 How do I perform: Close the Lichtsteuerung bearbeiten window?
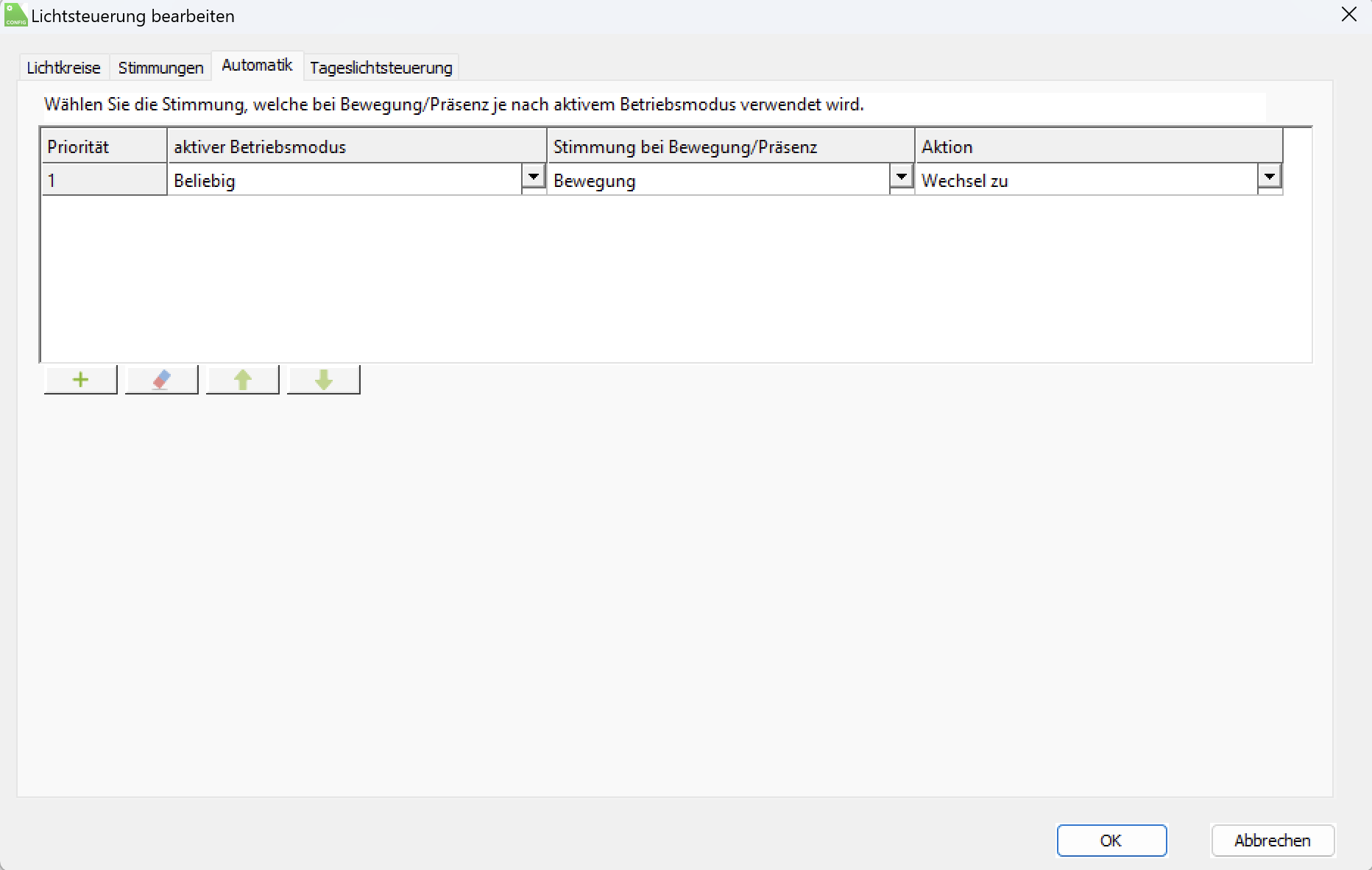point(1349,15)
